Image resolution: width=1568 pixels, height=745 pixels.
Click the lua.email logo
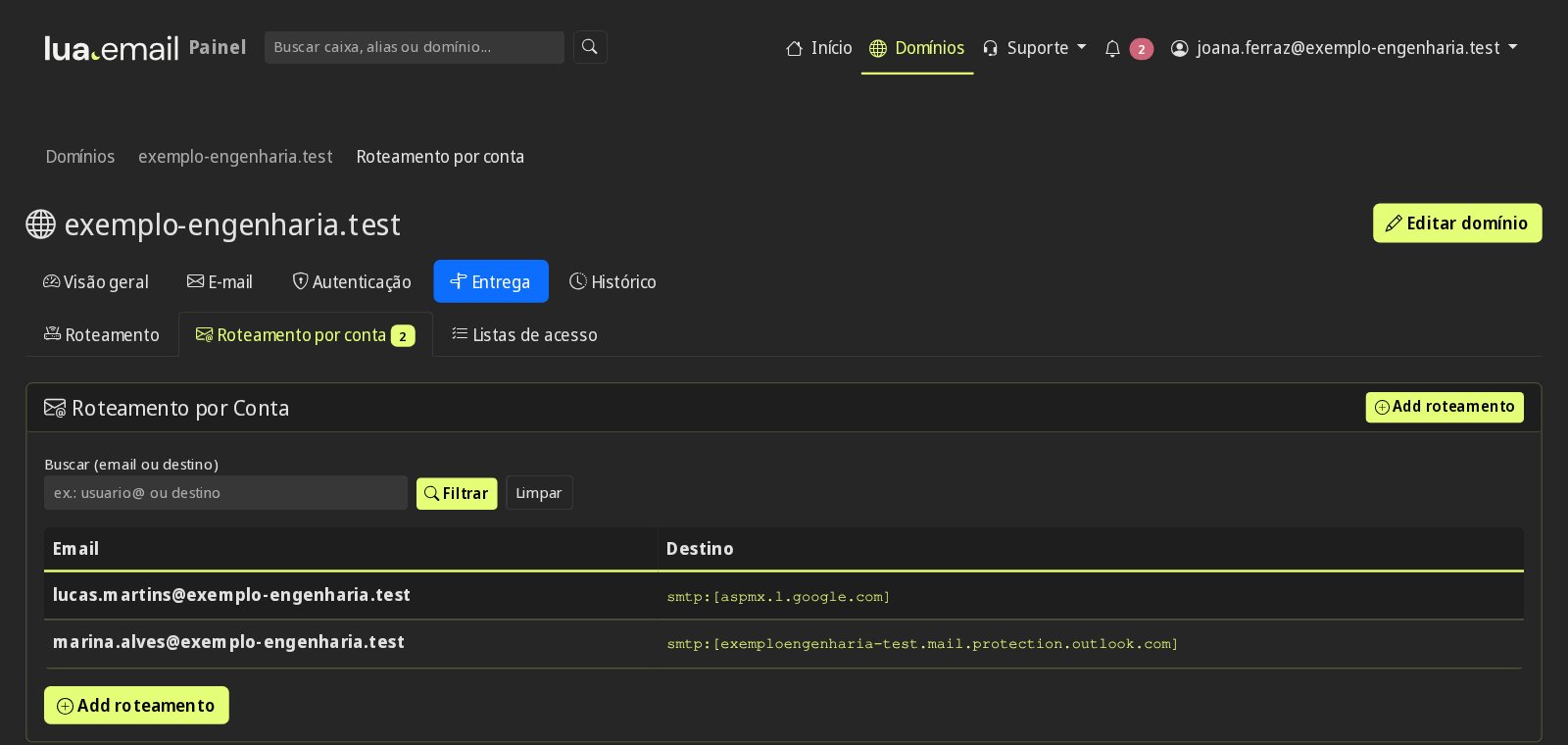coord(112,48)
